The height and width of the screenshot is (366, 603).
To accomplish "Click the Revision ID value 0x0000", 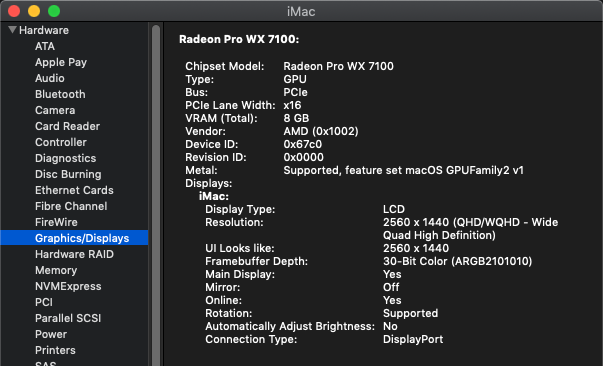I will 303,157.
